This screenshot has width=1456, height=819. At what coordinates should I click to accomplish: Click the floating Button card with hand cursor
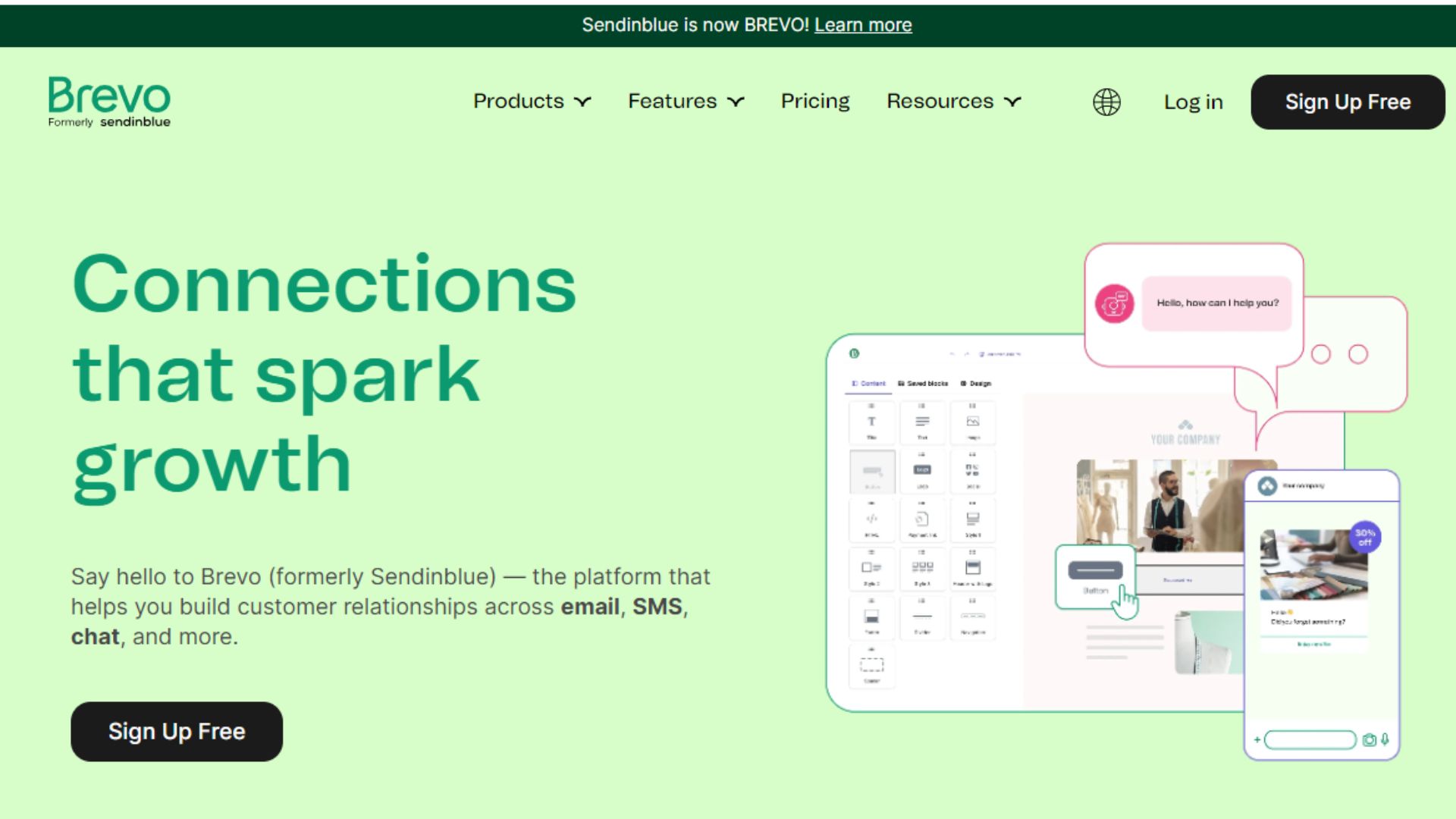1096,577
